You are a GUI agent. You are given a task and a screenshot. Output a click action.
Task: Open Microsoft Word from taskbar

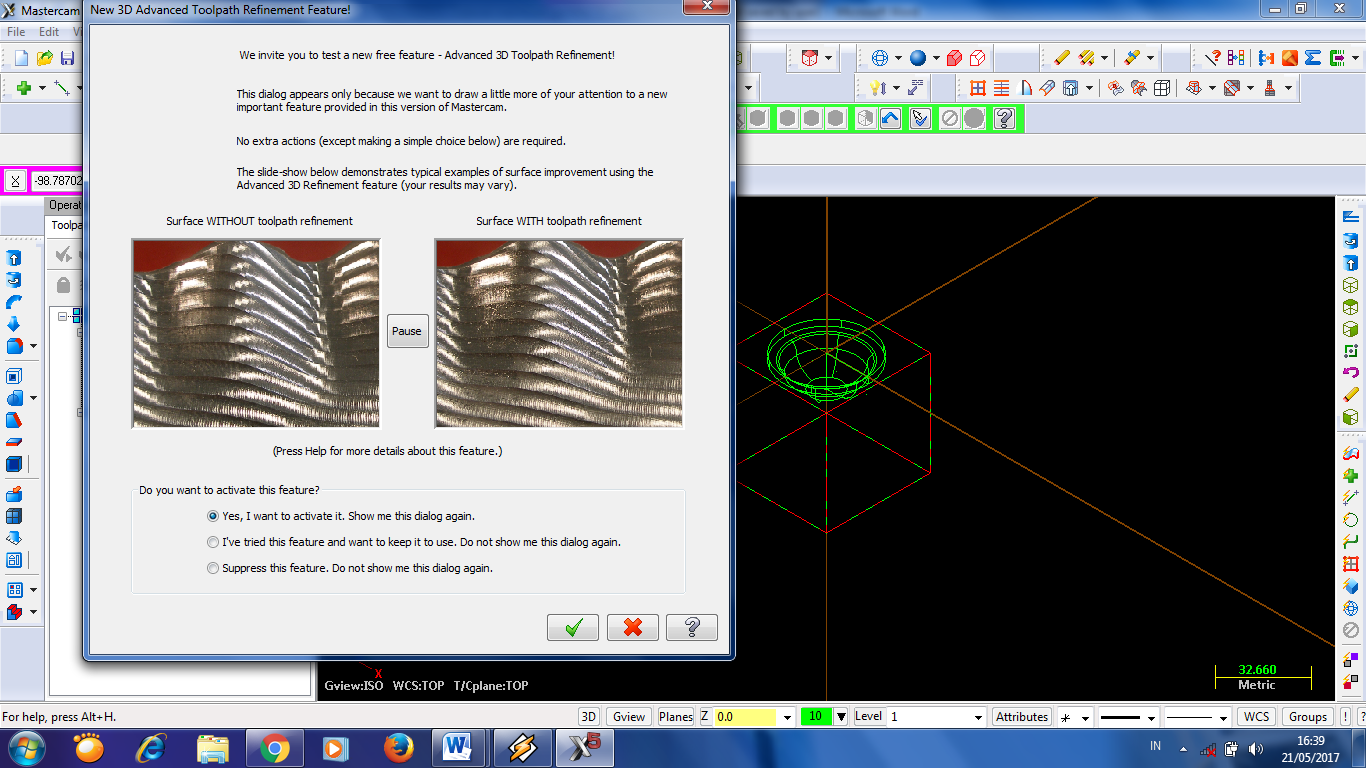(x=458, y=748)
